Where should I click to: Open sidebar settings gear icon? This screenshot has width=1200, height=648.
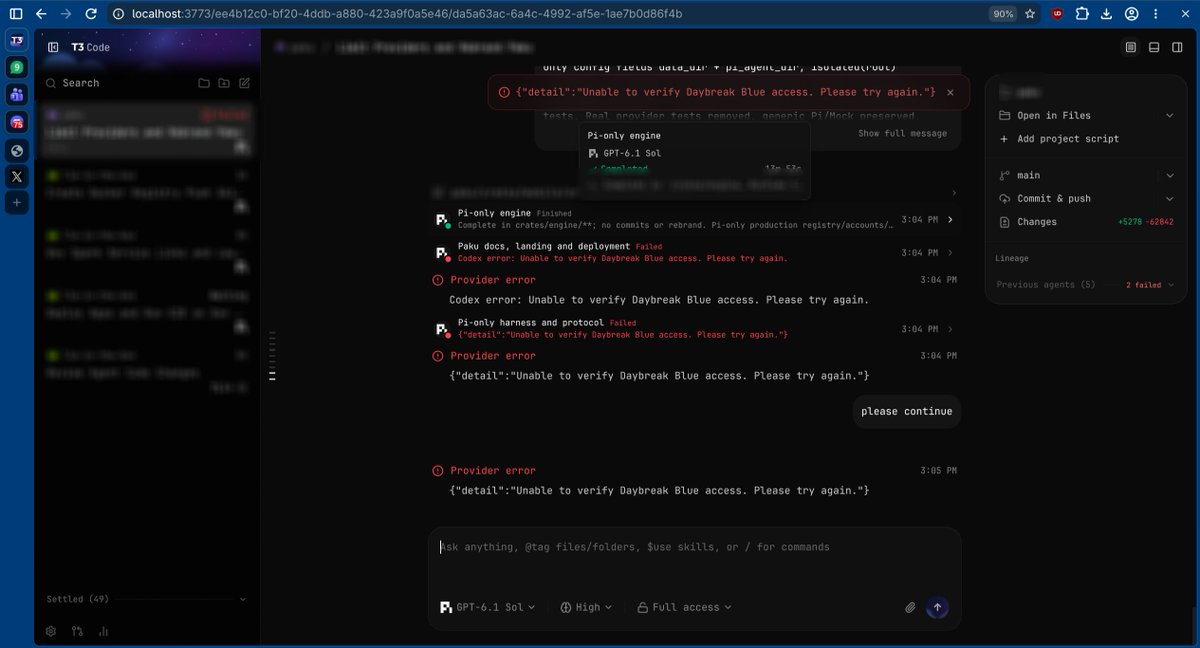click(51, 631)
